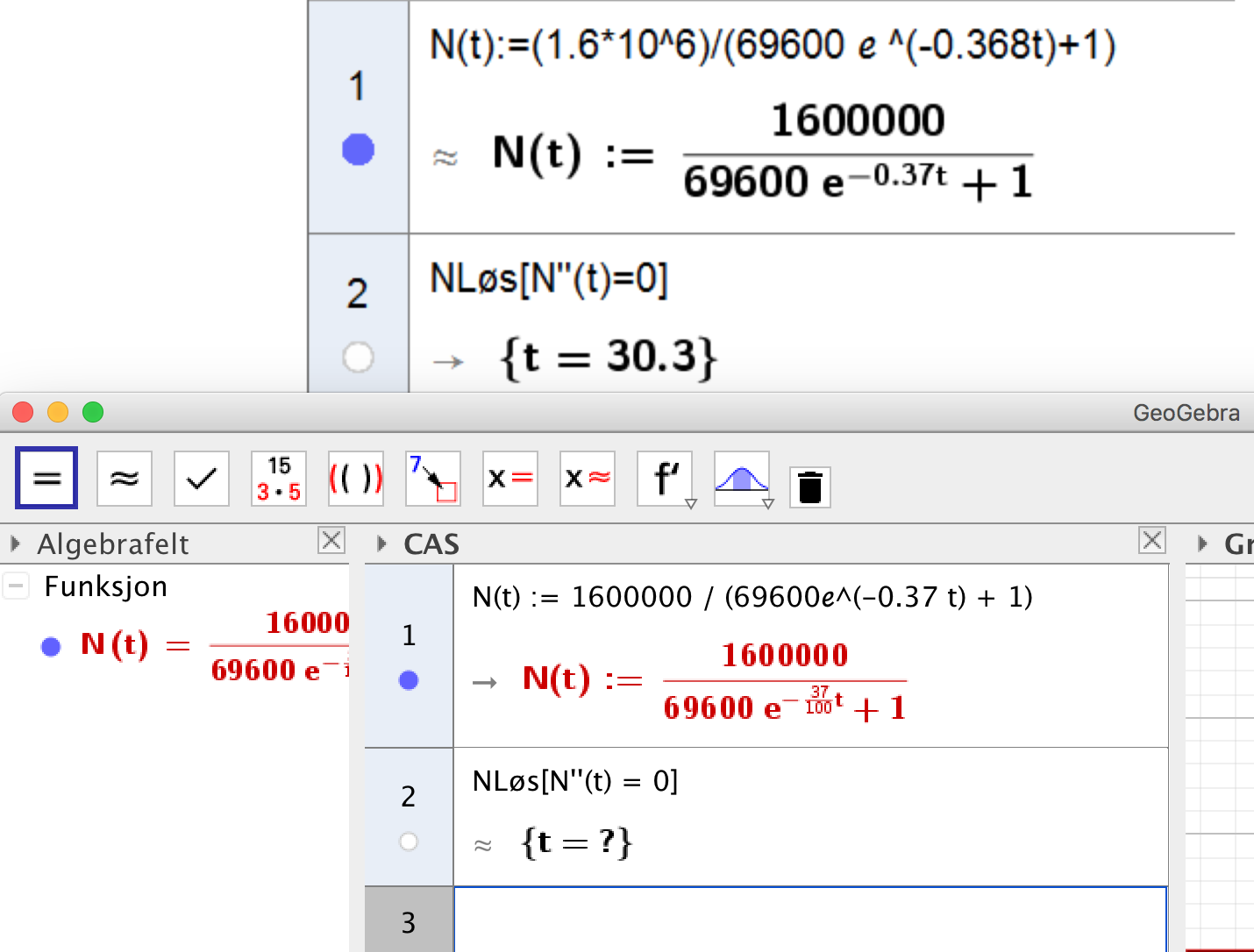Expand the Algebrafelt panel style bar arrow
Screen dimensions: 1254x952
tap(15, 543)
